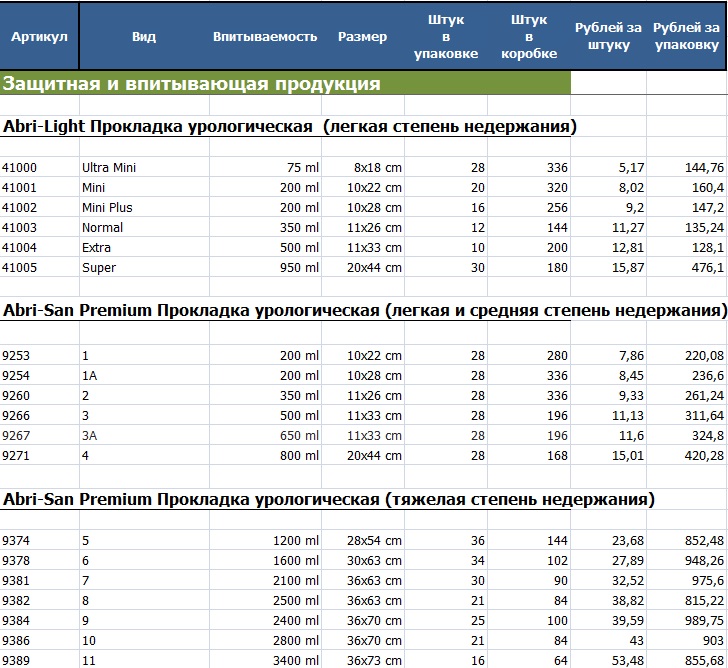This screenshot has width=728, height=668.
Task: Click the price cell 852,48
Action: [x=687, y=540]
